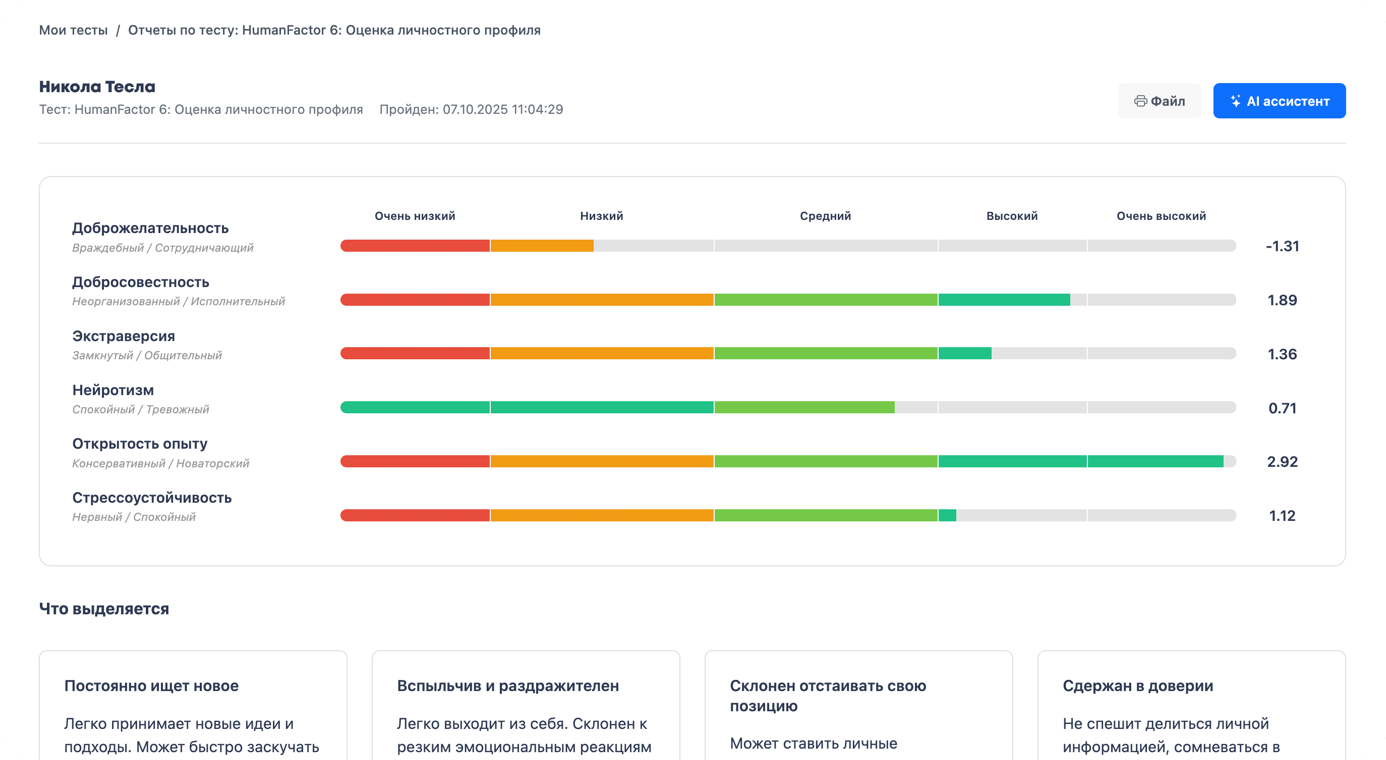This screenshot has width=1386, height=760.
Task: Go to Мои тесты breadcrumb
Action: coord(73,30)
